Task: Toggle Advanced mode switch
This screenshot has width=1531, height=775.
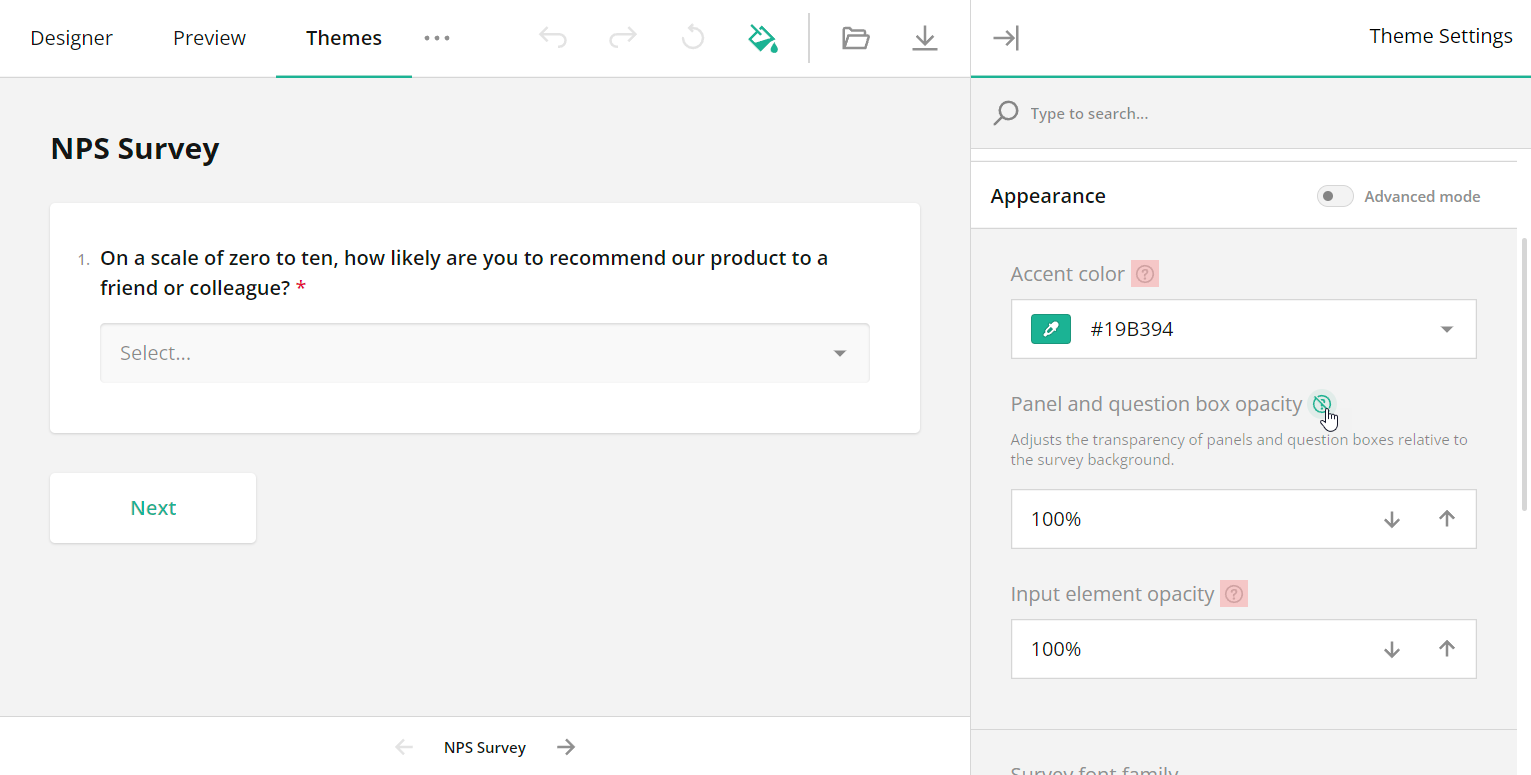Action: [1335, 196]
